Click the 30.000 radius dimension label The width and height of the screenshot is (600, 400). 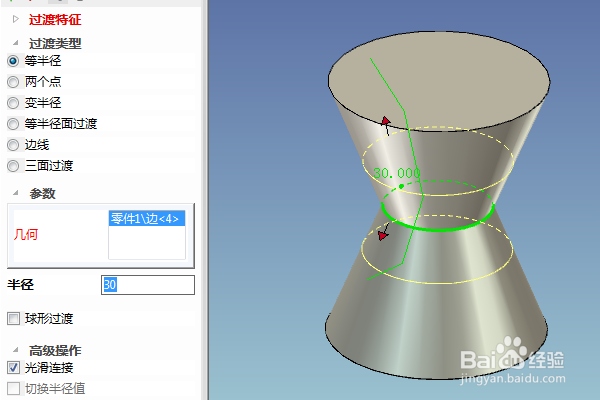(x=397, y=173)
